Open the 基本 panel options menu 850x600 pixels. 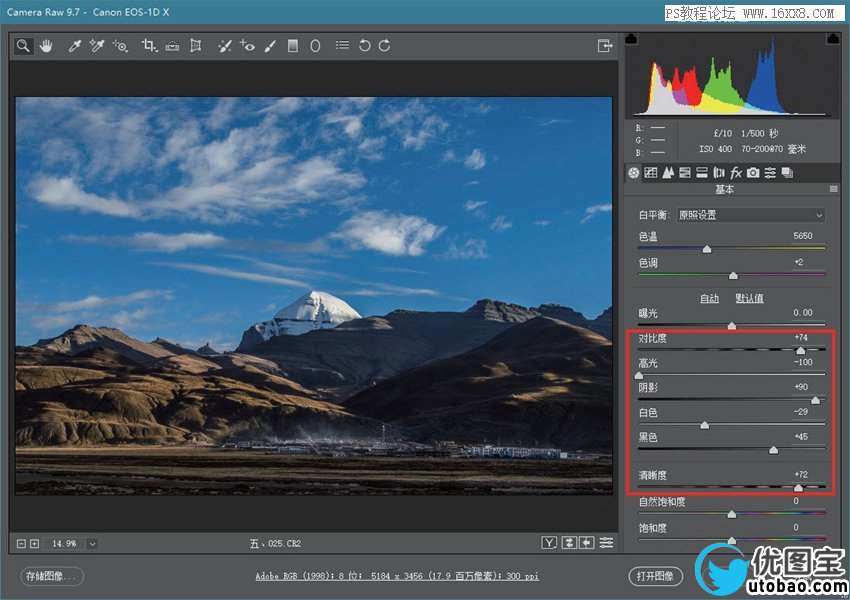[x=833, y=189]
